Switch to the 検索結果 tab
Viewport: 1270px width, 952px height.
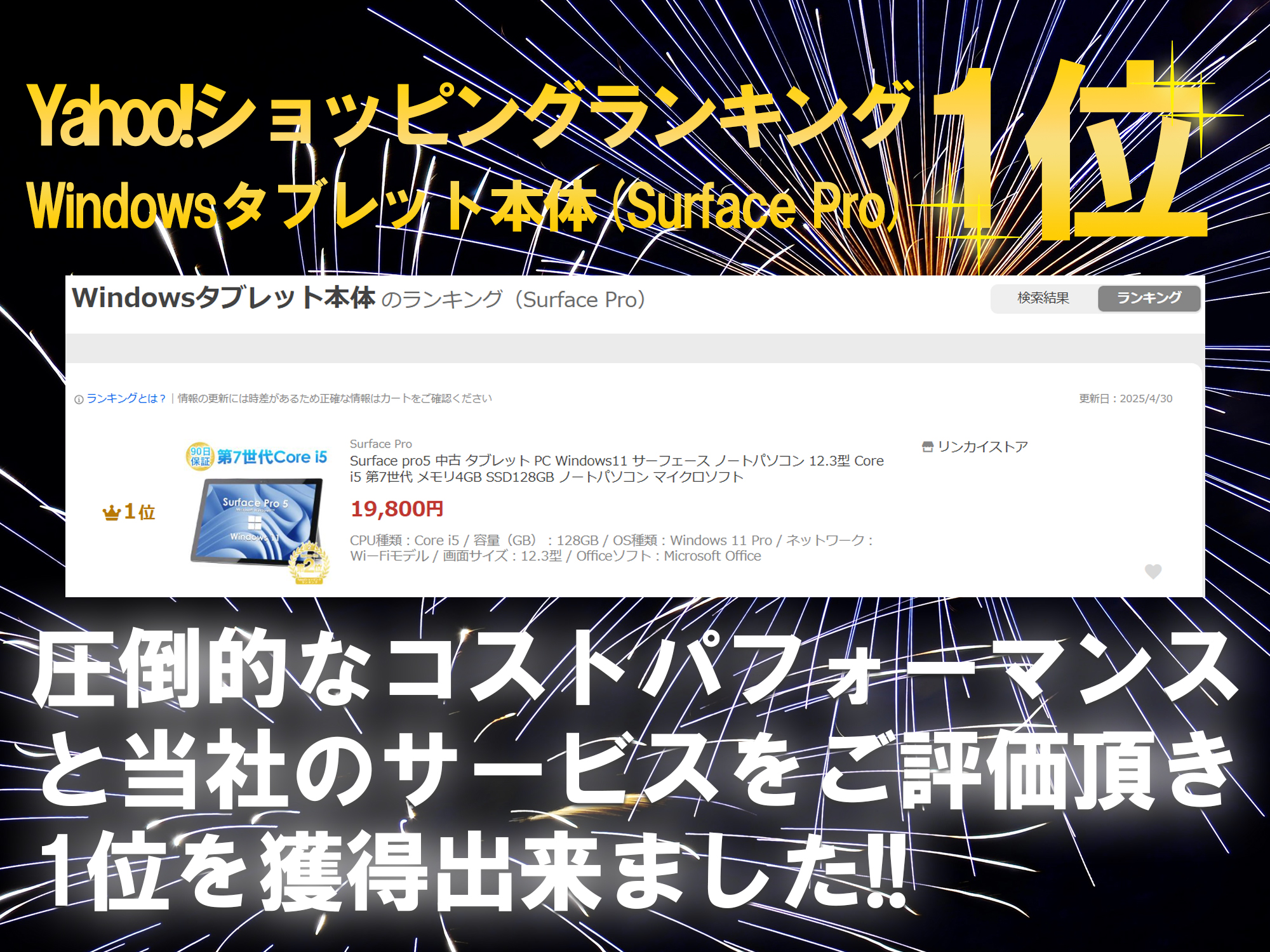[1044, 298]
